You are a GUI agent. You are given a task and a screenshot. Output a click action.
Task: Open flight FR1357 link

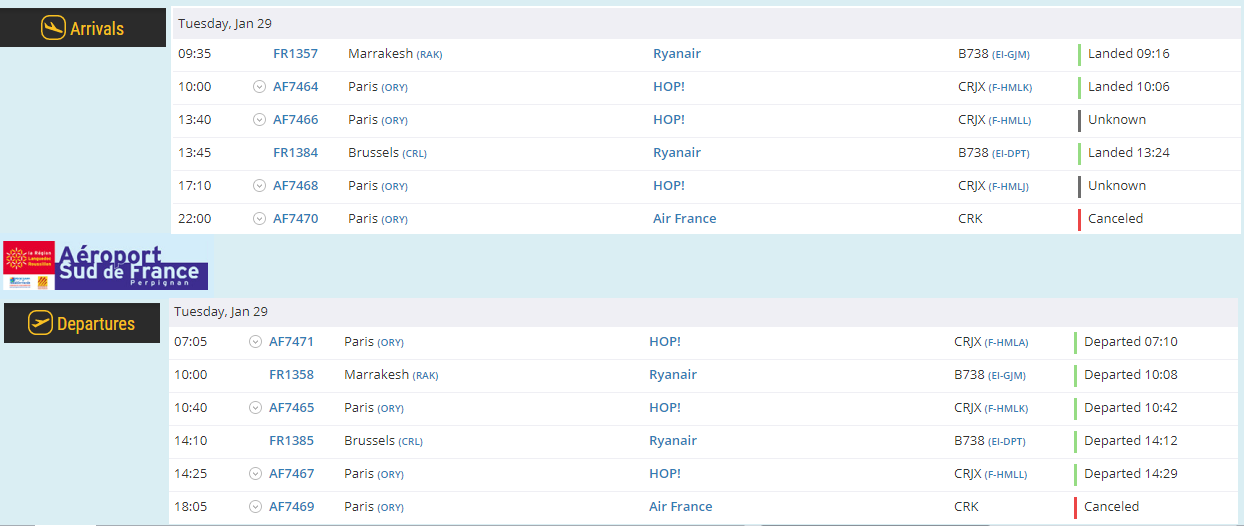pos(295,54)
